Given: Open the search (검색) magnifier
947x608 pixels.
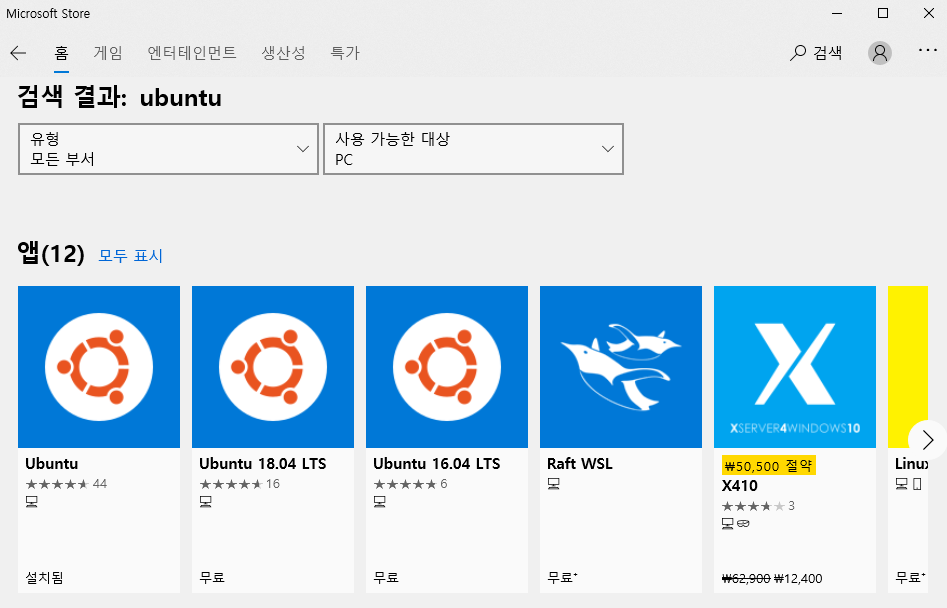Looking at the screenshot, I should pyautogui.click(x=815, y=53).
